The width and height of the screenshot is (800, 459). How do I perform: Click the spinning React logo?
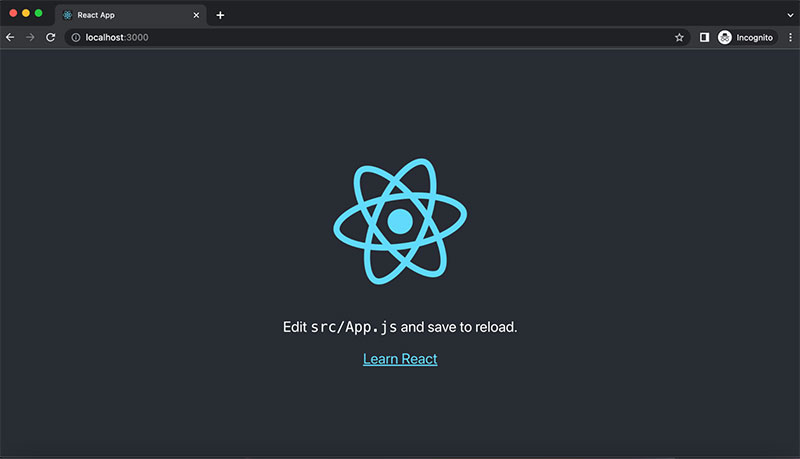coord(400,221)
